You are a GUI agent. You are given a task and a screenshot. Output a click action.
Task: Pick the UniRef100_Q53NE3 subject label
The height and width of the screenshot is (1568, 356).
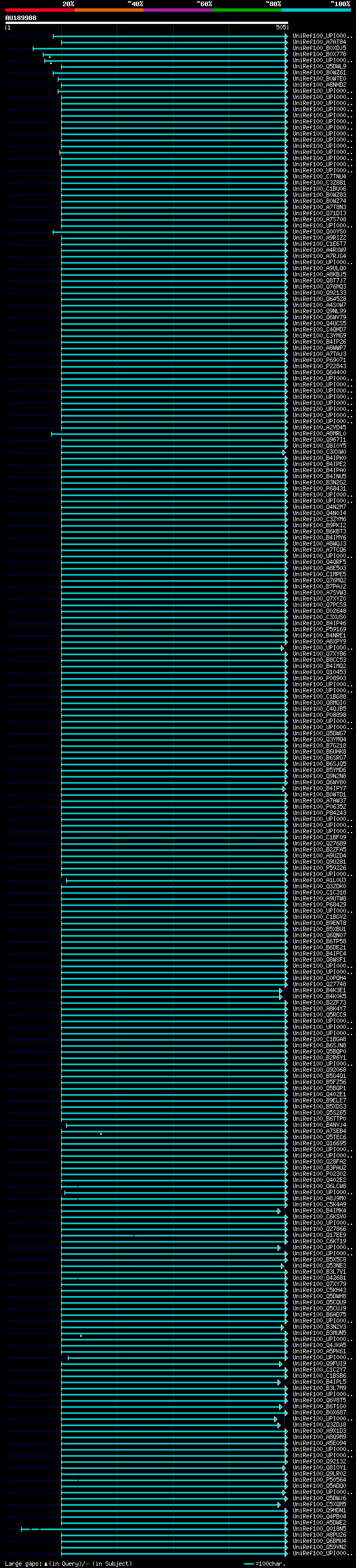pos(319,1267)
